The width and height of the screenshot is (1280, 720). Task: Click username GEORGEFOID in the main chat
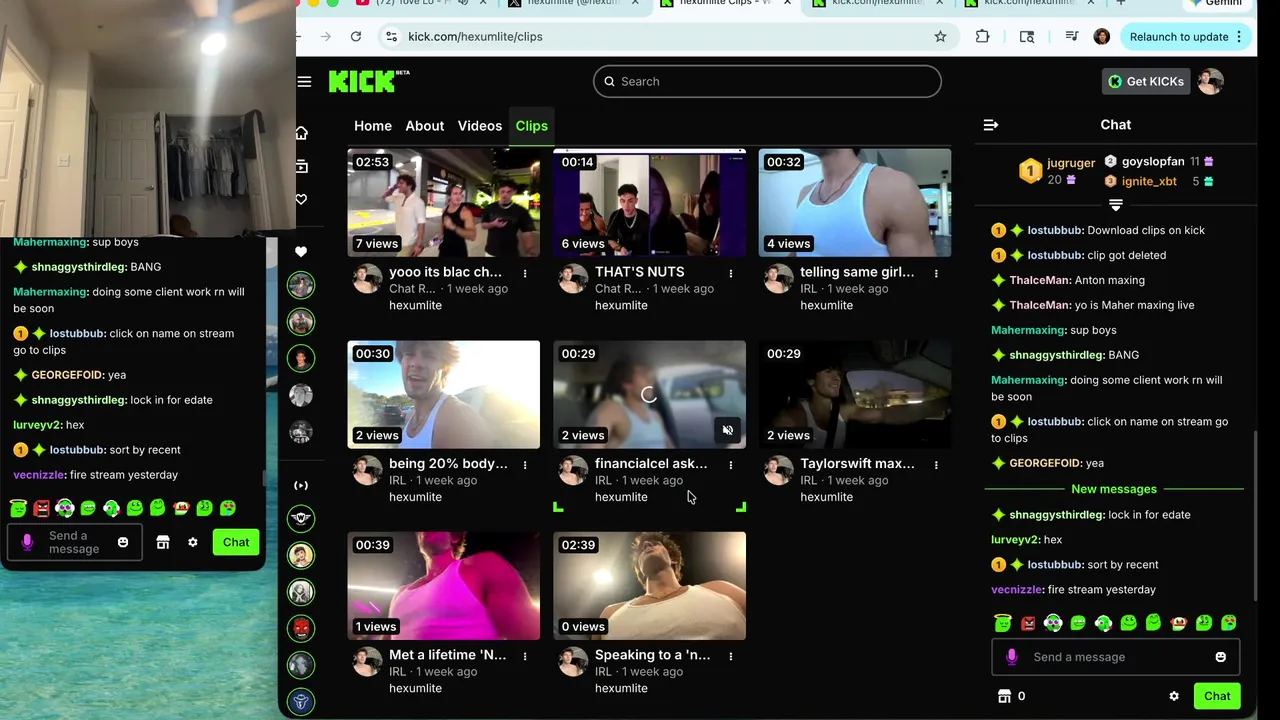[1044, 463]
